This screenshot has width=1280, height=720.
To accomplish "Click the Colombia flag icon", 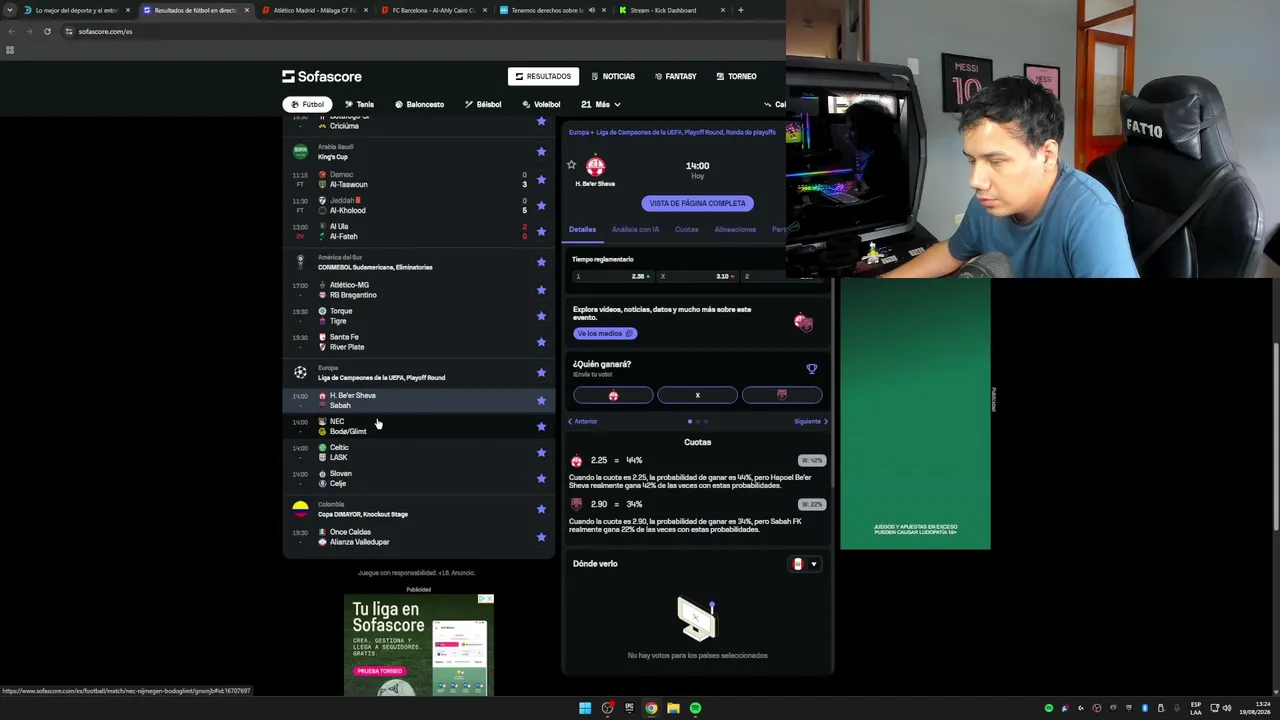I will pos(300,509).
